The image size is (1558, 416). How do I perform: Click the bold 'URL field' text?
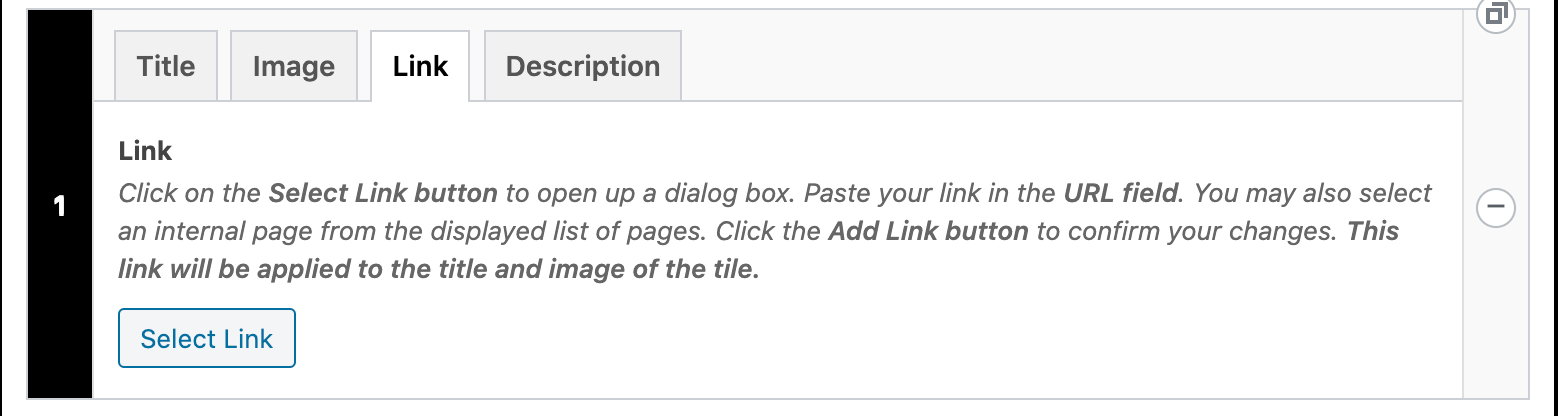coord(1124,192)
